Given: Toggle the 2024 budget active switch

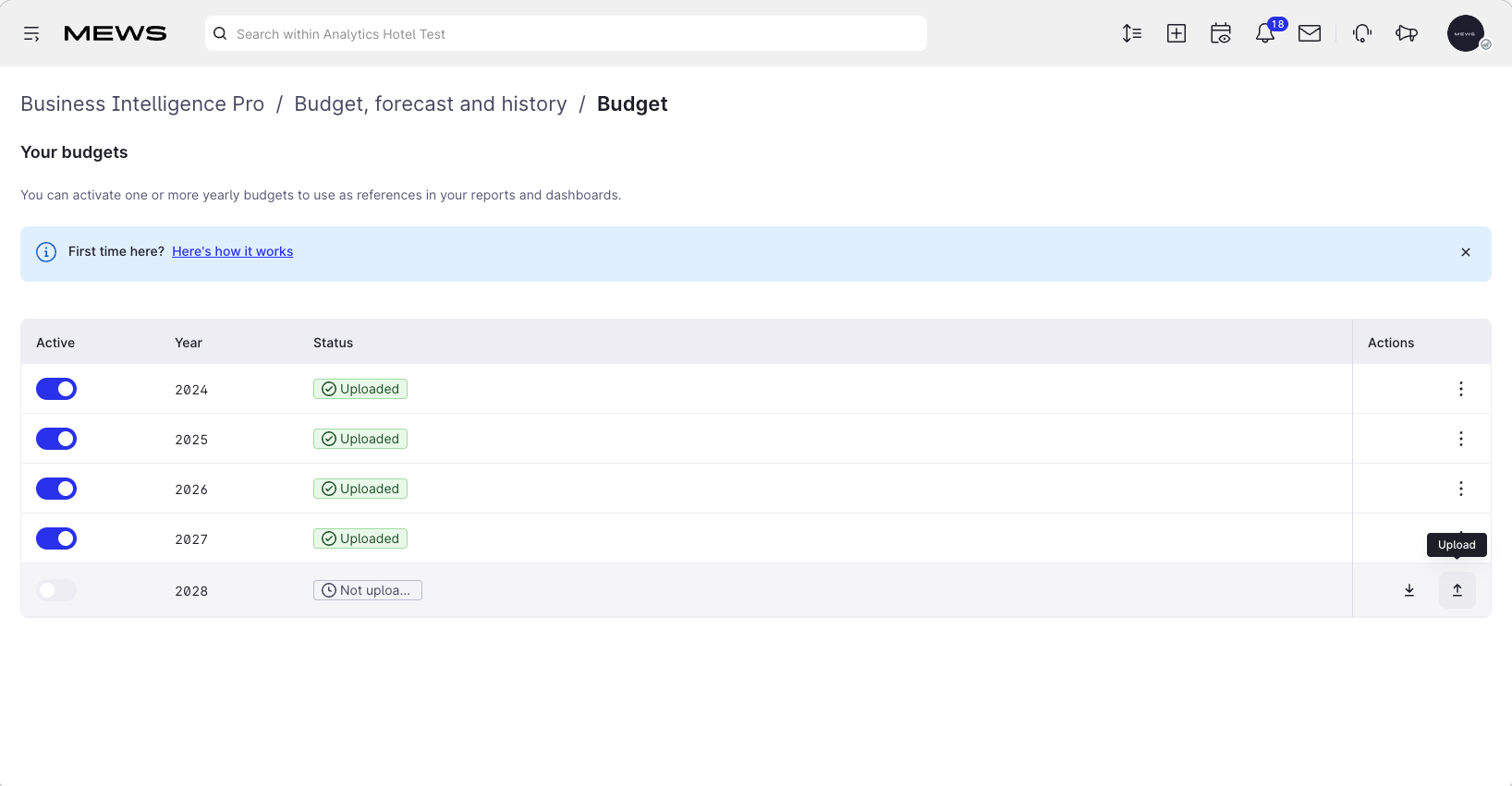Looking at the screenshot, I should (x=56, y=389).
